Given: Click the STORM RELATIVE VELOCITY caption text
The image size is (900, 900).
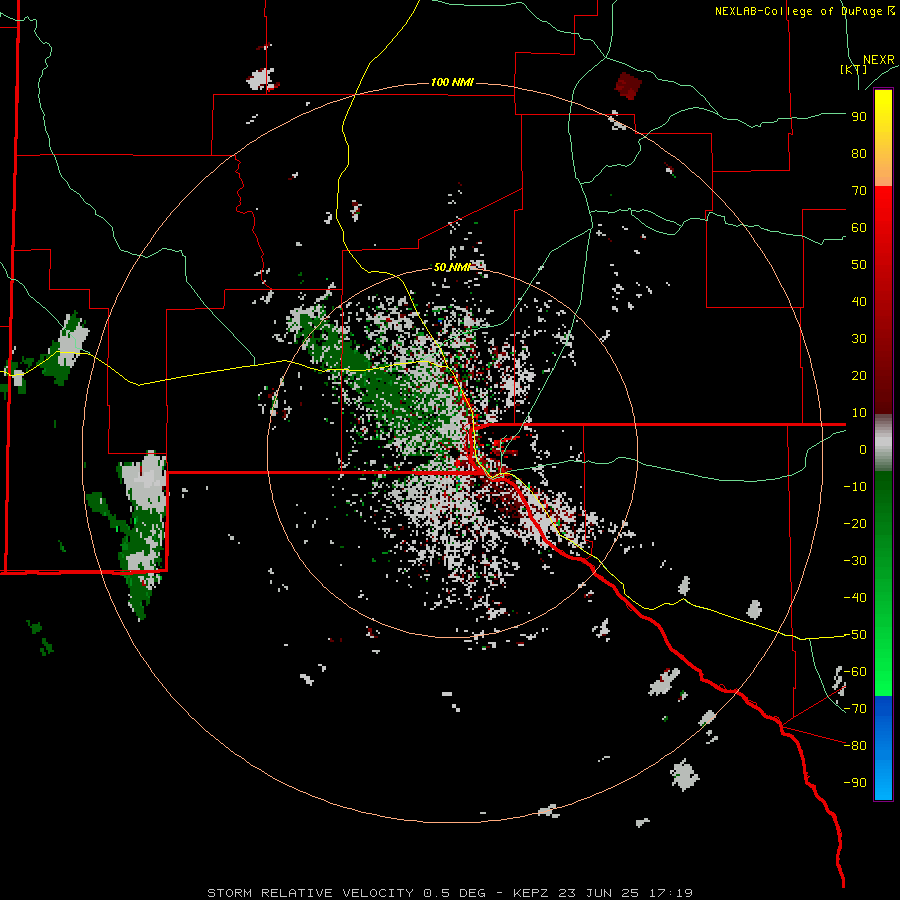Looking at the screenshot, I should click(311, 893).
